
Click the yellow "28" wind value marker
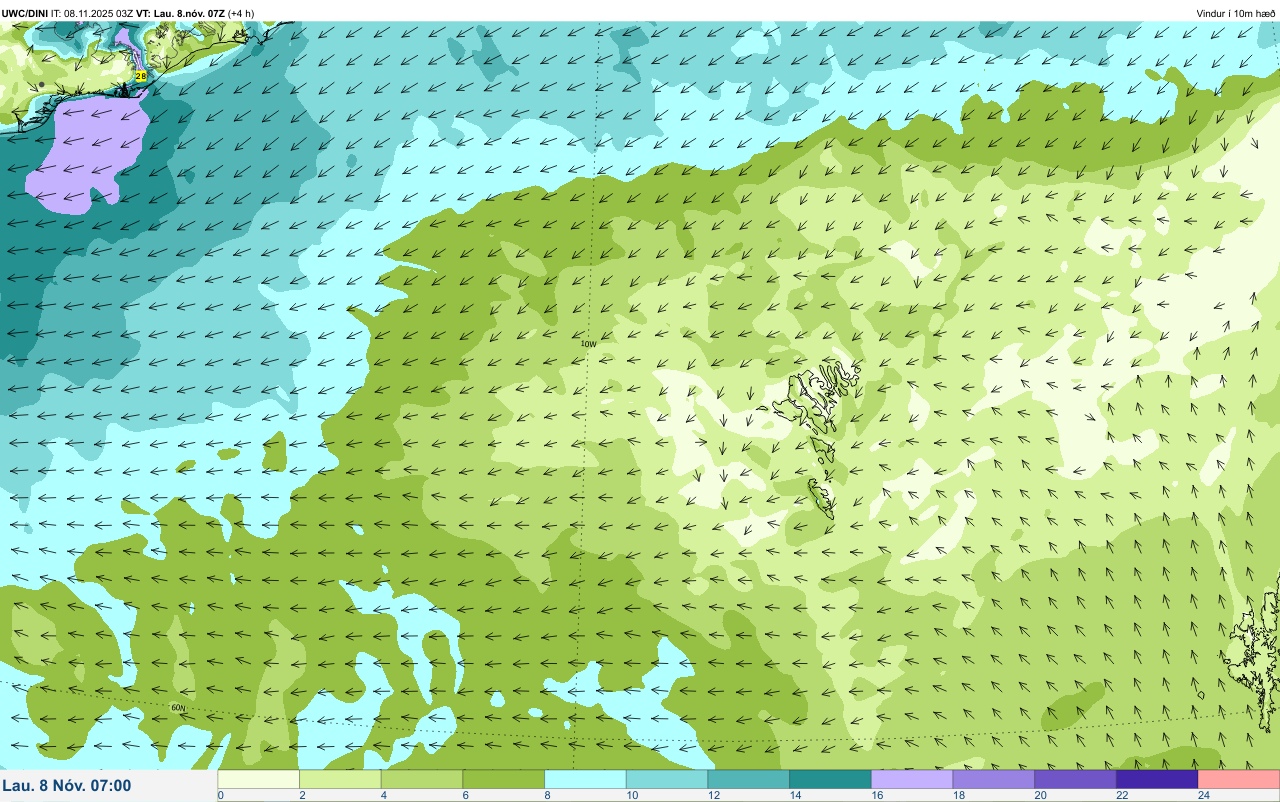click(x=141, y=75)
